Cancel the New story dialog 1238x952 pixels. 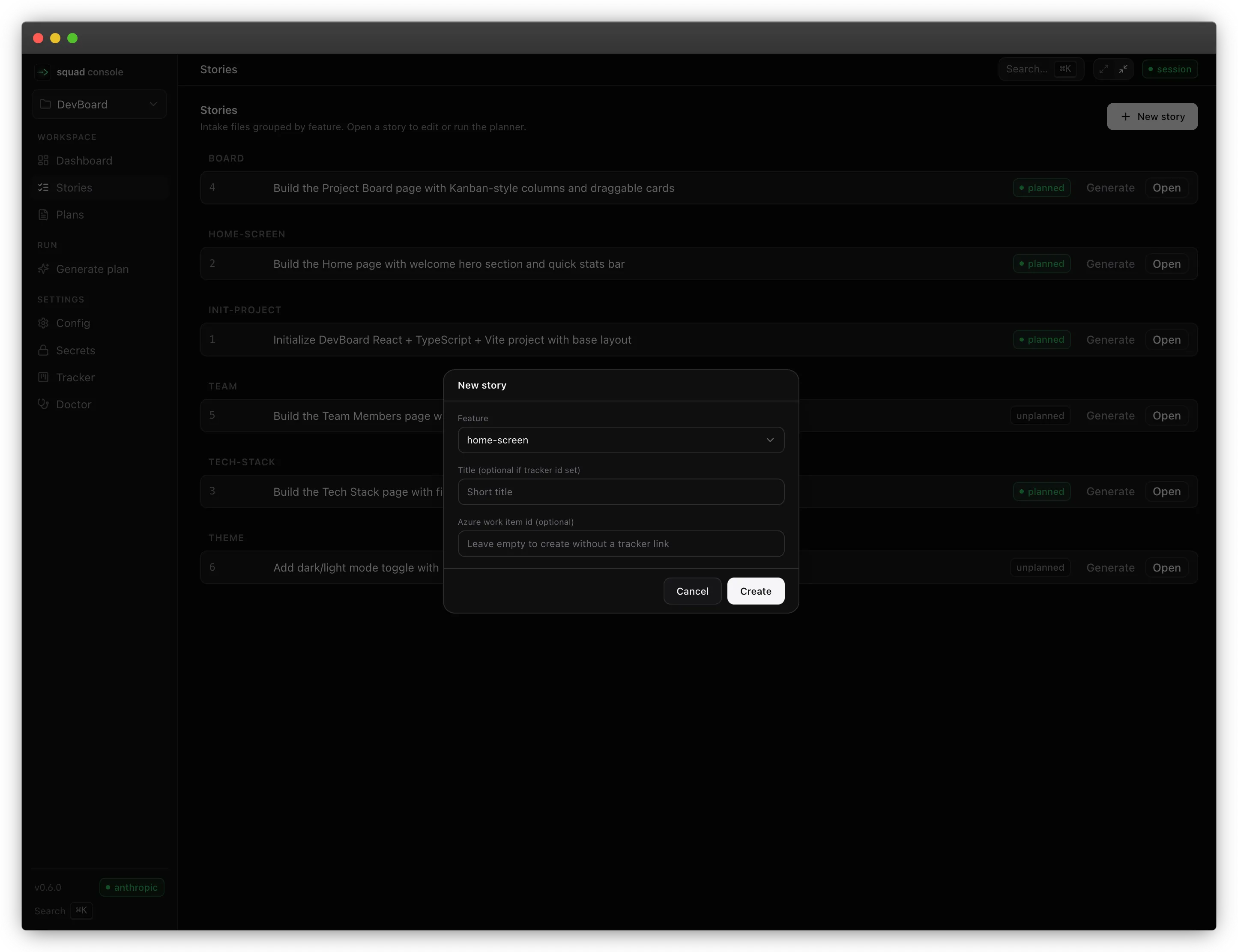click(x=692, y=591)
